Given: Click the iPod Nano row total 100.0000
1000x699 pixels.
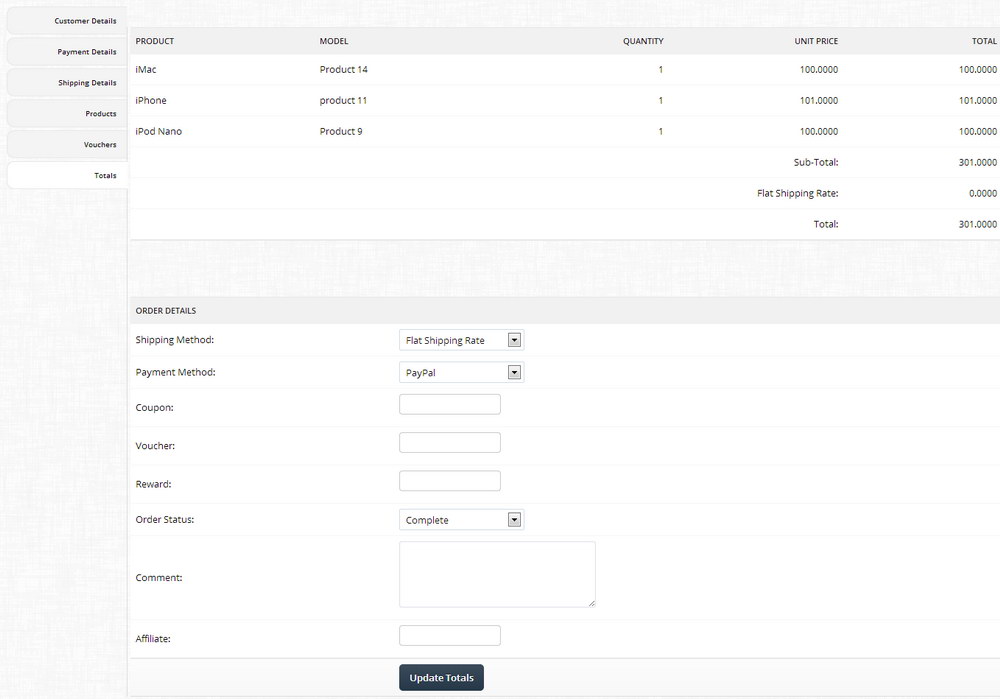Looking at the screenshot, I should coord(978,131).
